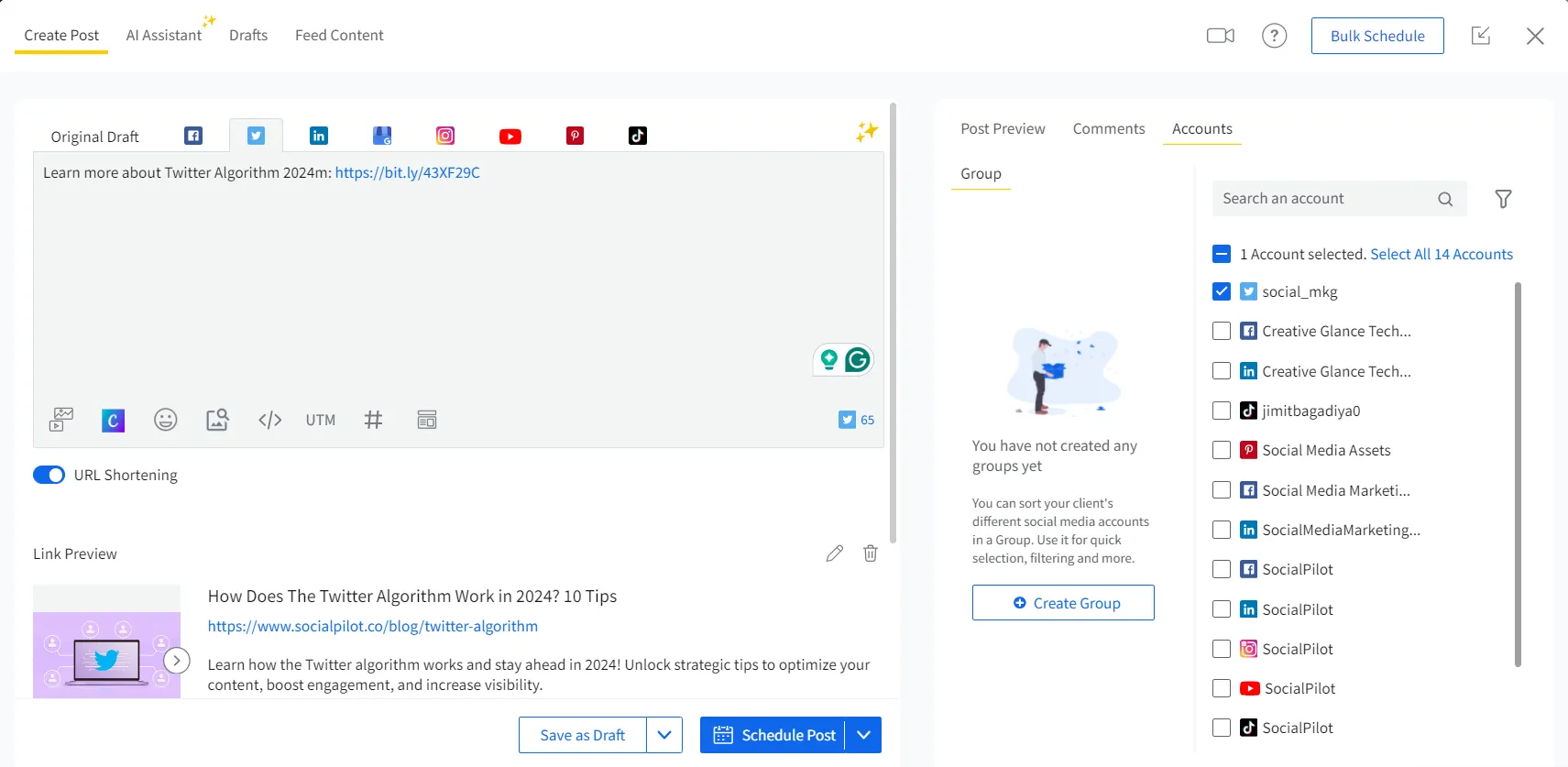
Task: Delete the link preview with trash icon
Action: (871, 553)
